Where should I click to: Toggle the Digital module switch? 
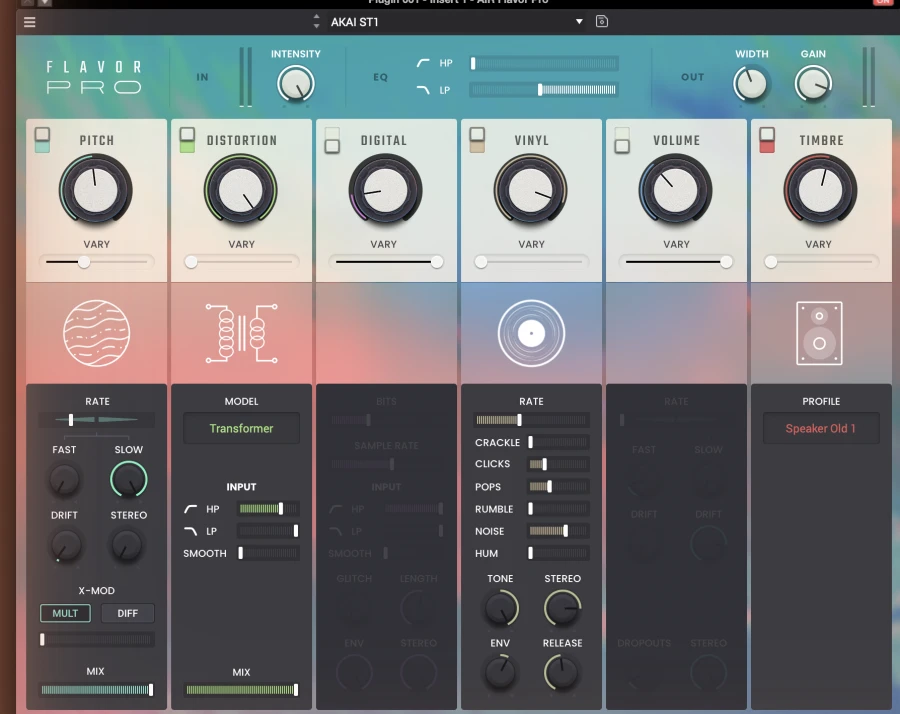(332, 140)
